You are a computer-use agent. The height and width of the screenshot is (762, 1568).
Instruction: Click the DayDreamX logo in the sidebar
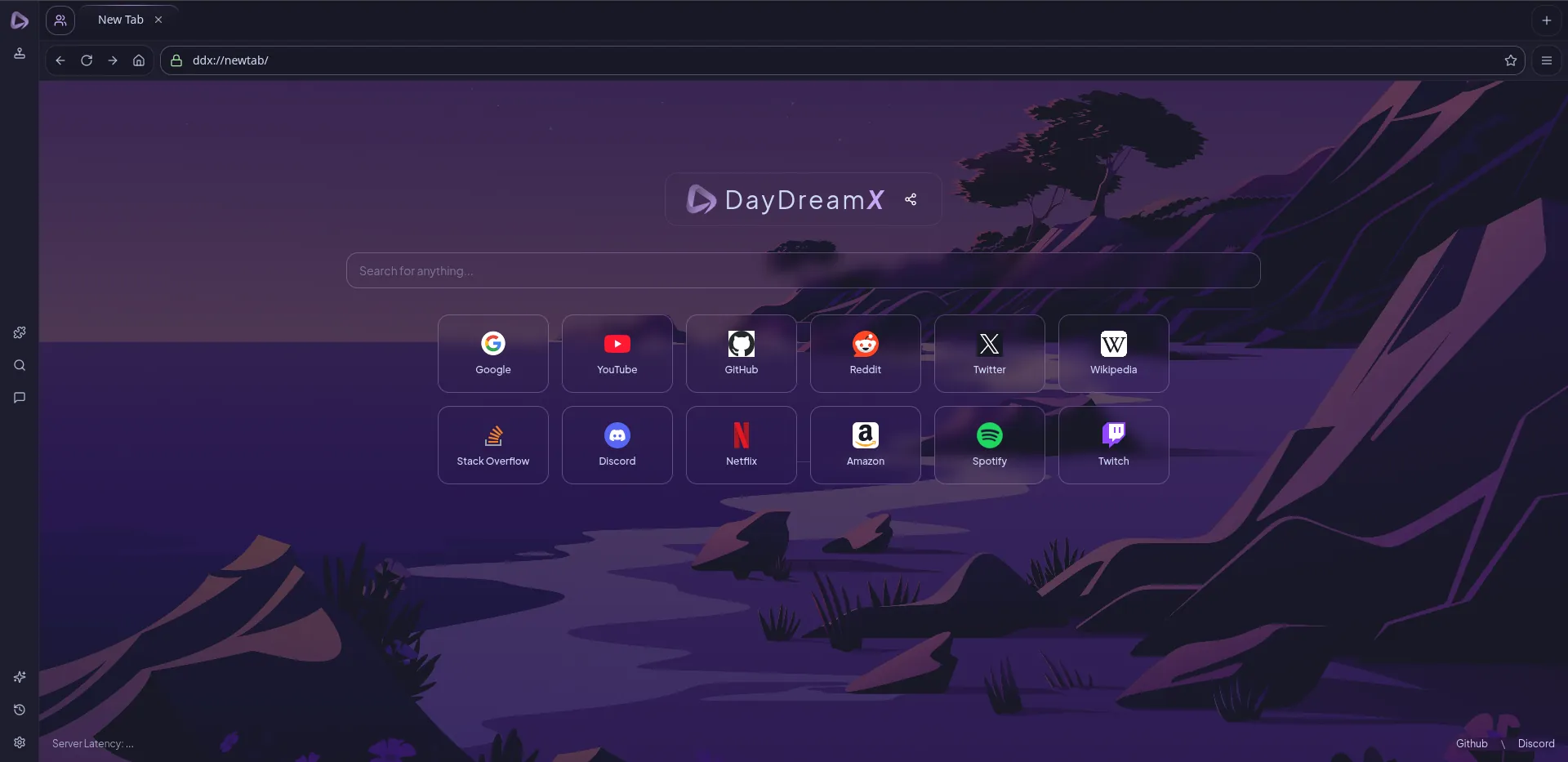[x=20, y=20]
